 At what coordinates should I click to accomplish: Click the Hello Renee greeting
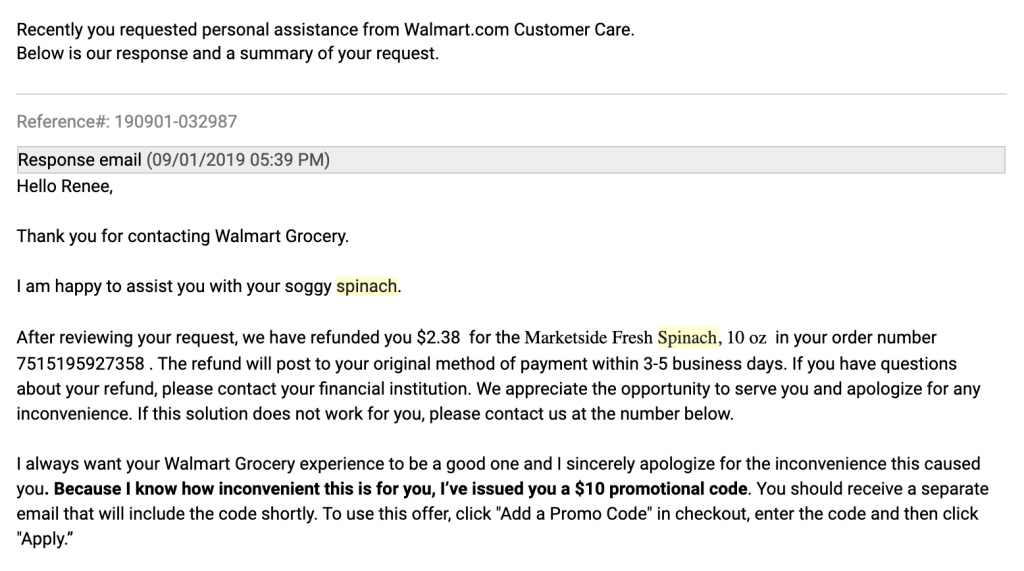pos(65,187)
